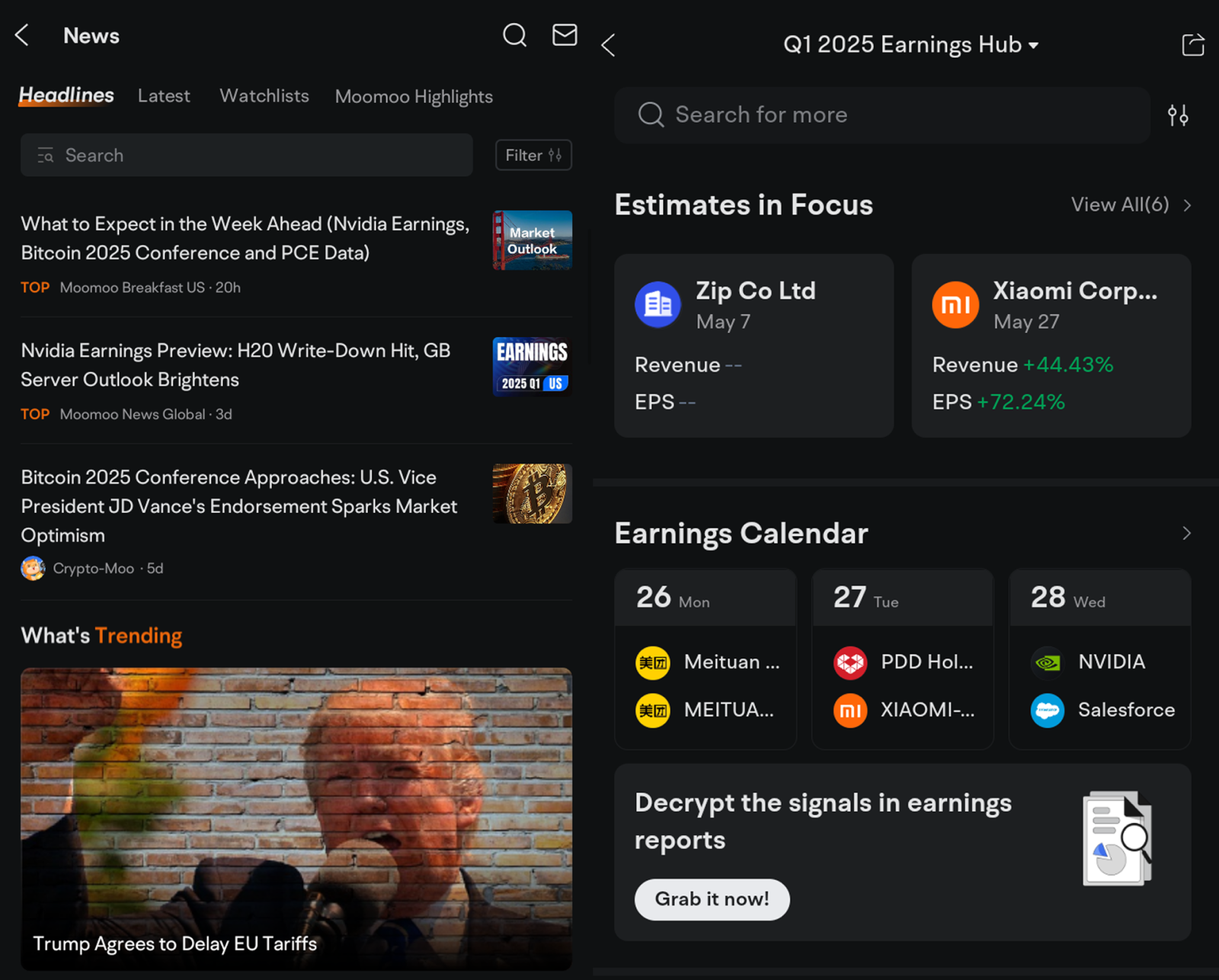Open the messages envelope icon
Viewport: 1219px width, 980px height.
565,35
